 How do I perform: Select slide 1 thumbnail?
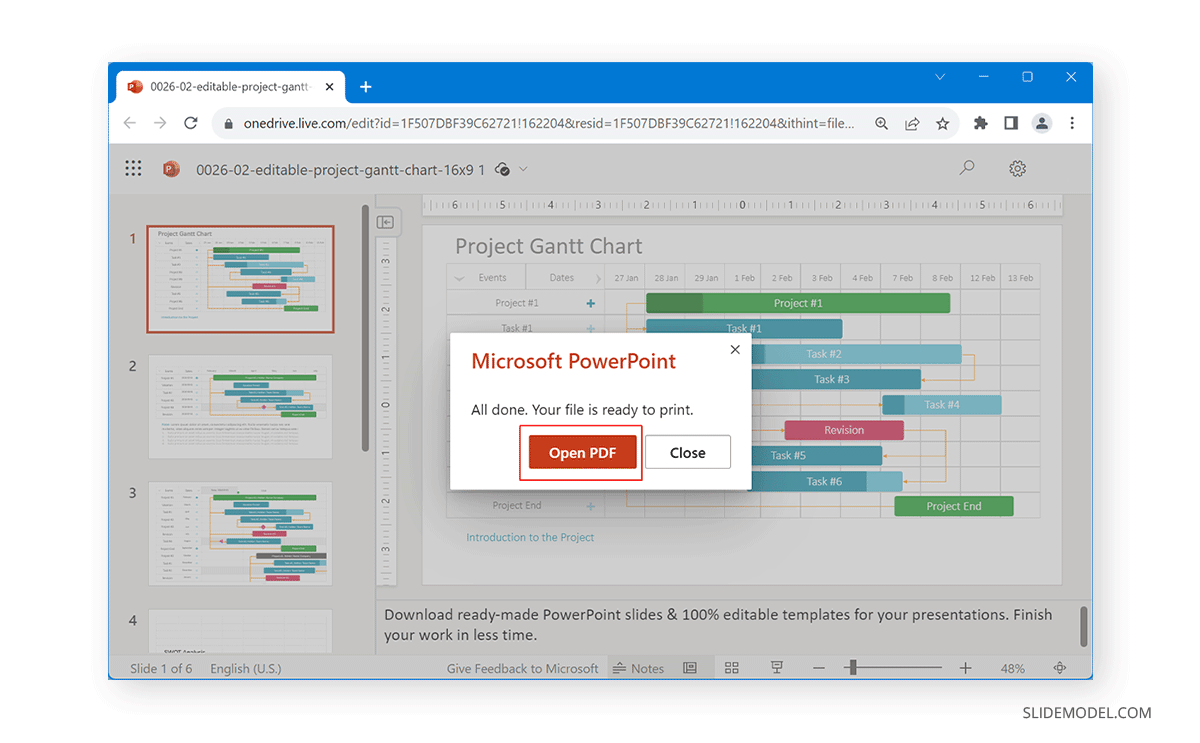(240, 279)
